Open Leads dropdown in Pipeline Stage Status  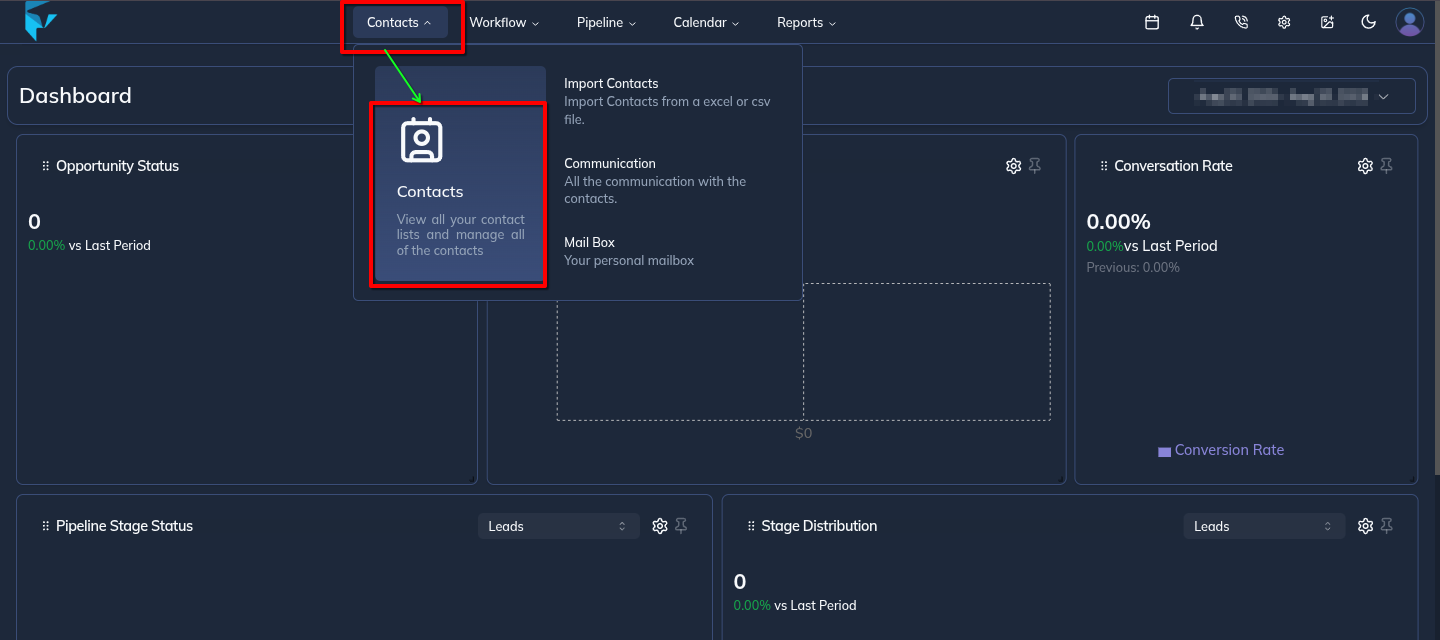pyautogui.click(x=558, y=526)
